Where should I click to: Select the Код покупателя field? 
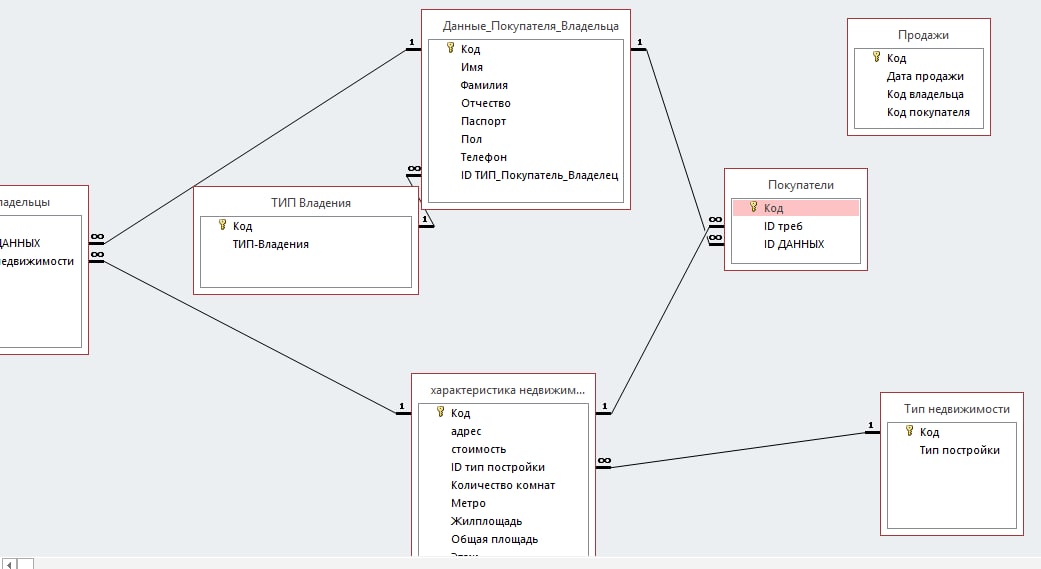928,112
